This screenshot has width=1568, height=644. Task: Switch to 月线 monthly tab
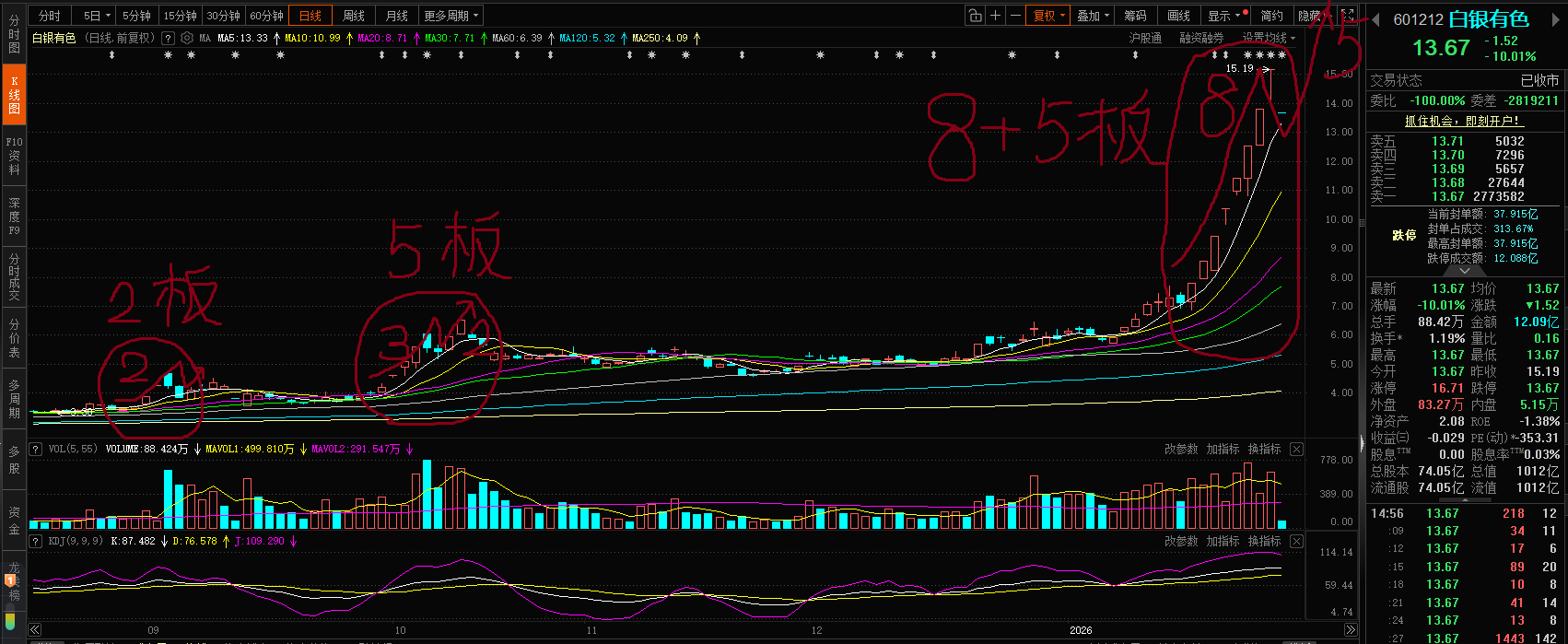tap(397, 16)
